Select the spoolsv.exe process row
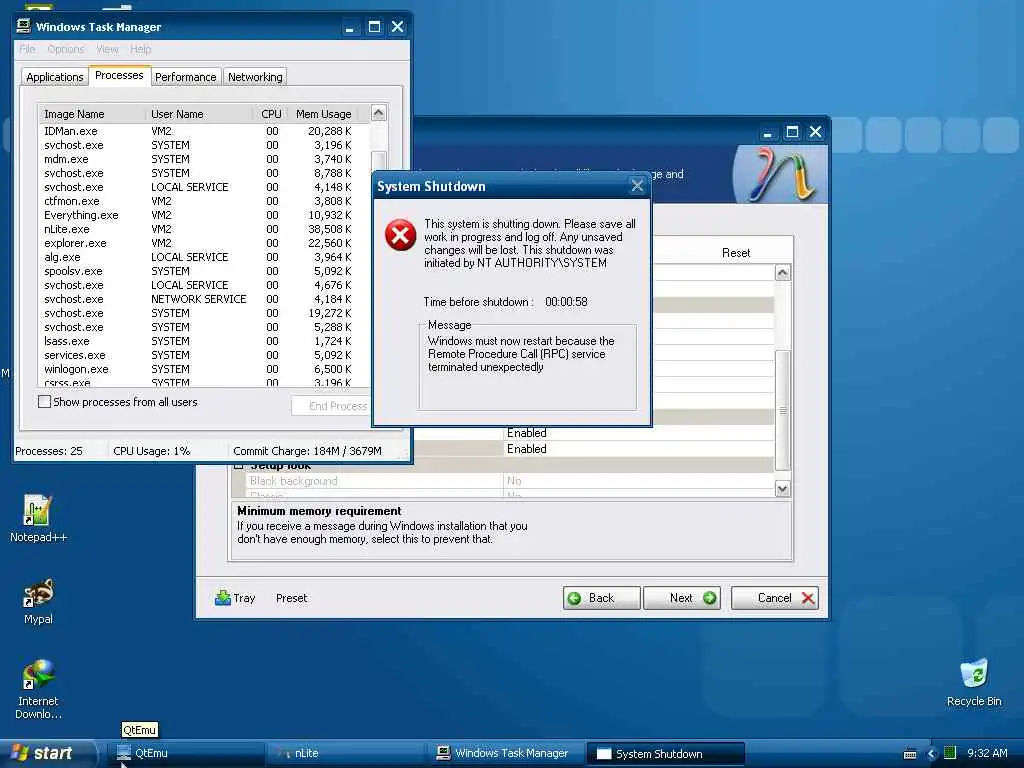Viewport: 1024px width, 768px height. coord(204,271)
